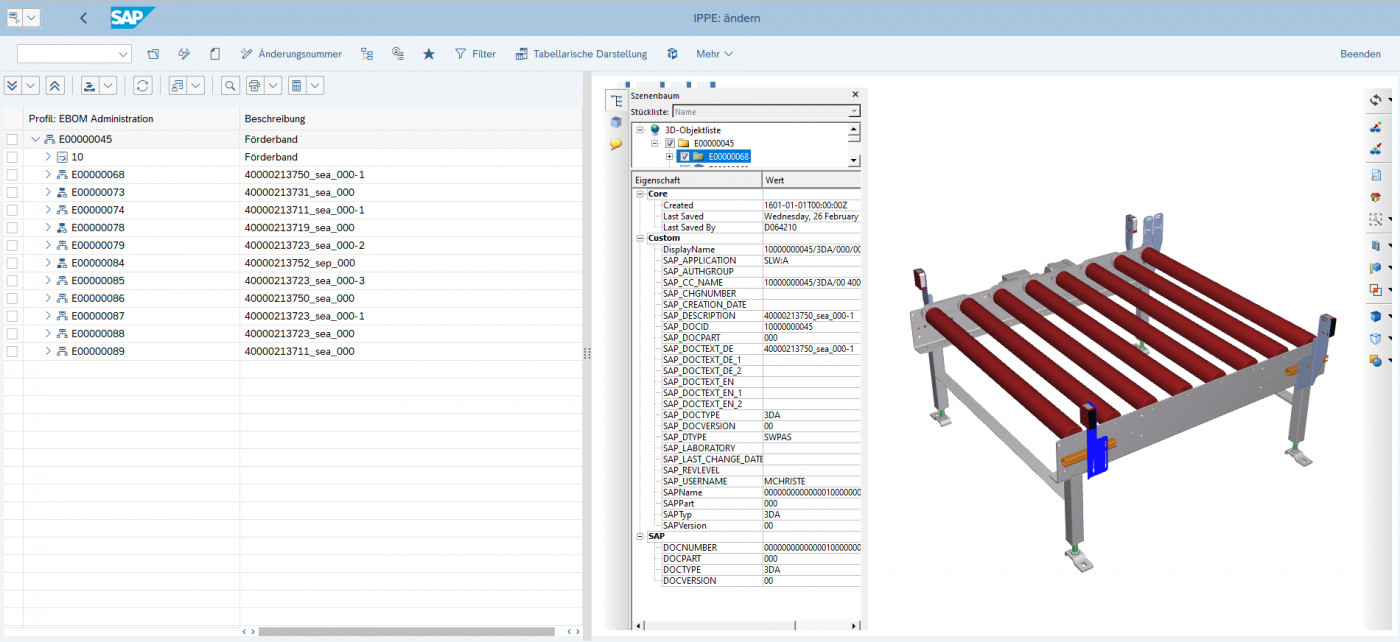Click the Änderungsnummer button
The height and width of the screenshot is (642, 1400).
[291, 54]
